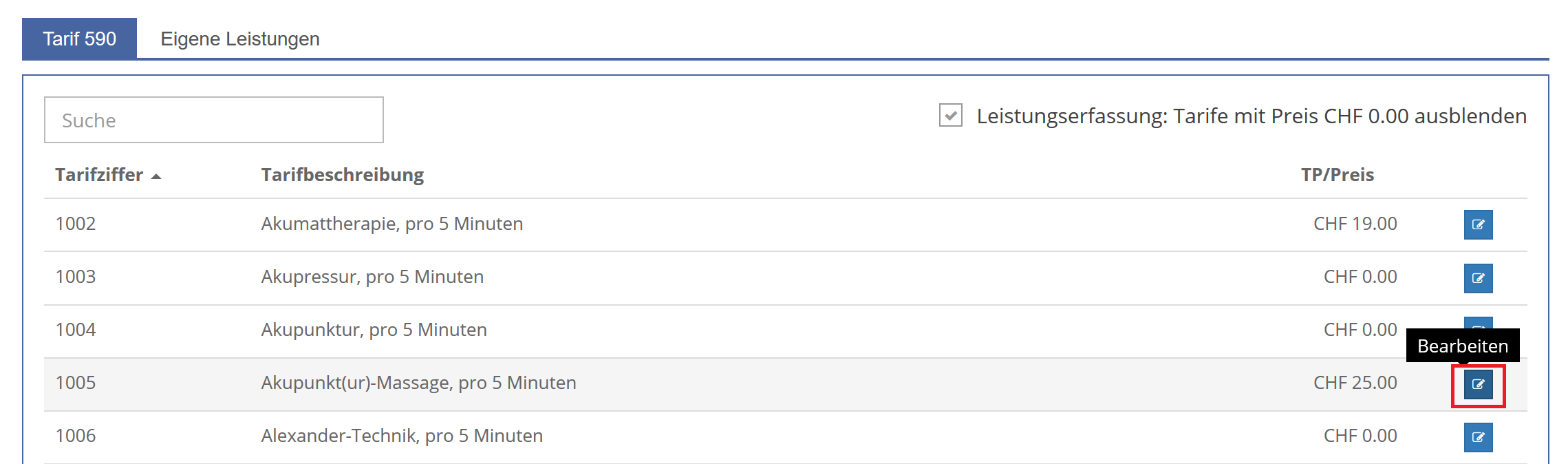The width and height of the screenshot is (1568, 464).
Task: Switch to Eigene Leistungen tab
Action: click(240, 39)
